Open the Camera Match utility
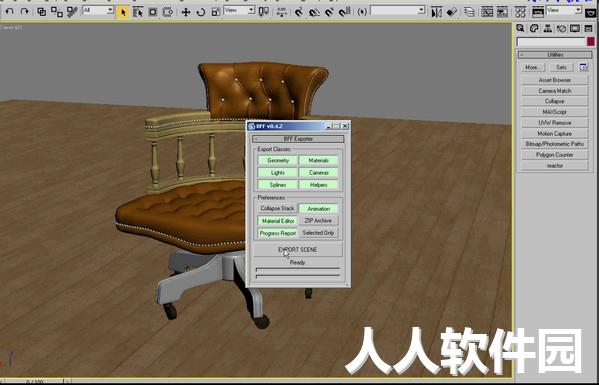Viewport: 599px width, 385px height. pyautogui.click(x=555, y=91)
